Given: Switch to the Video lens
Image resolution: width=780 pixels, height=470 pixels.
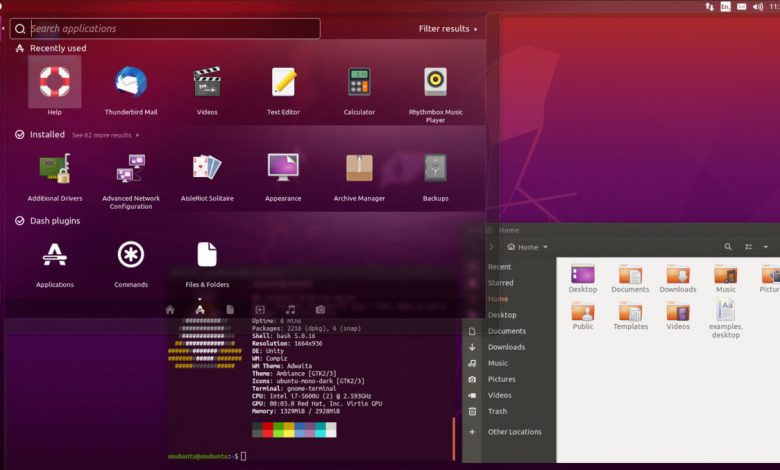Looking at the screenshot, I should [x=260, y=310].
